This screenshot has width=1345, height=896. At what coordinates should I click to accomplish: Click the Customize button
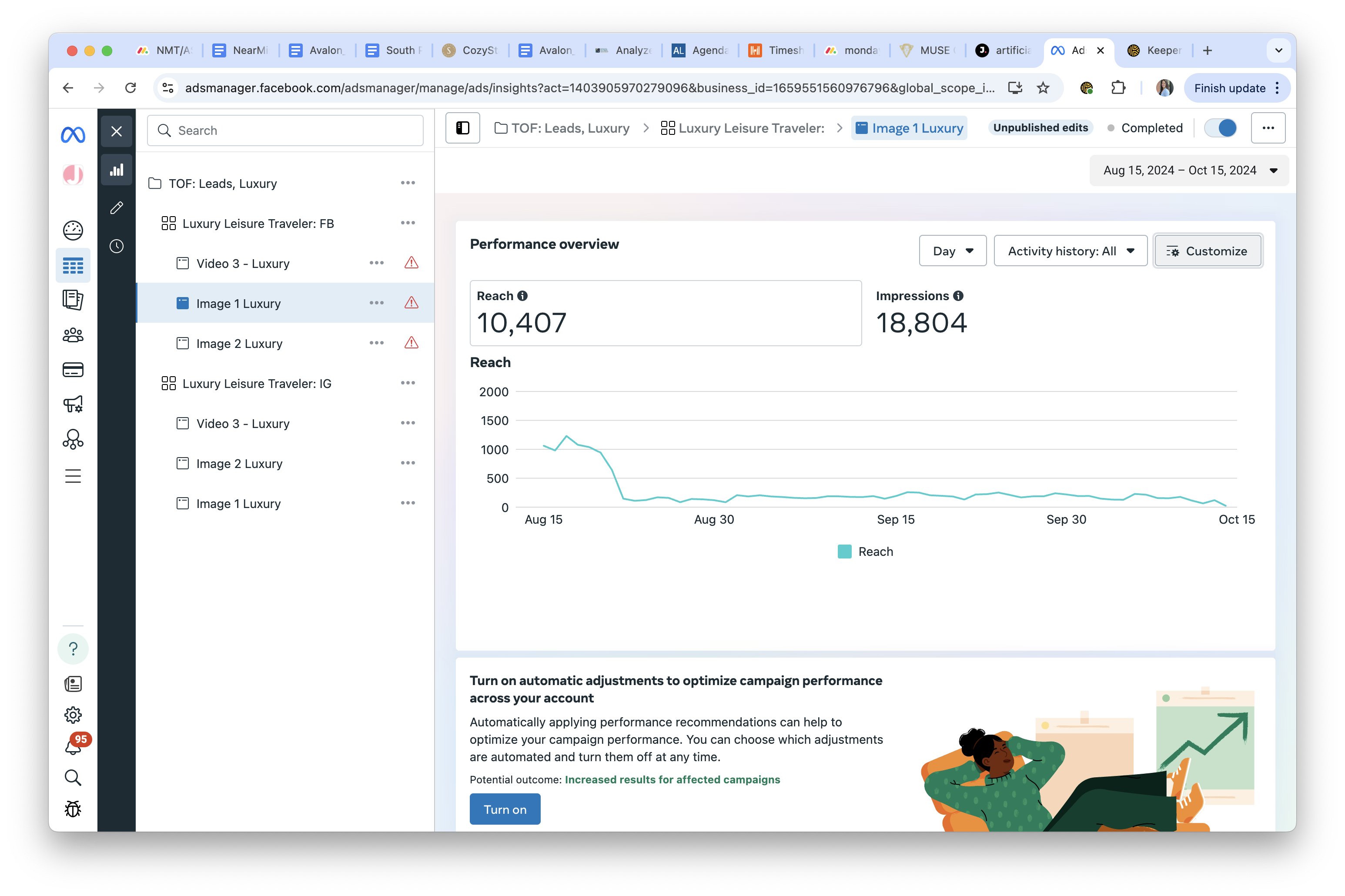pyautogui.click(x=1207, y=251)
